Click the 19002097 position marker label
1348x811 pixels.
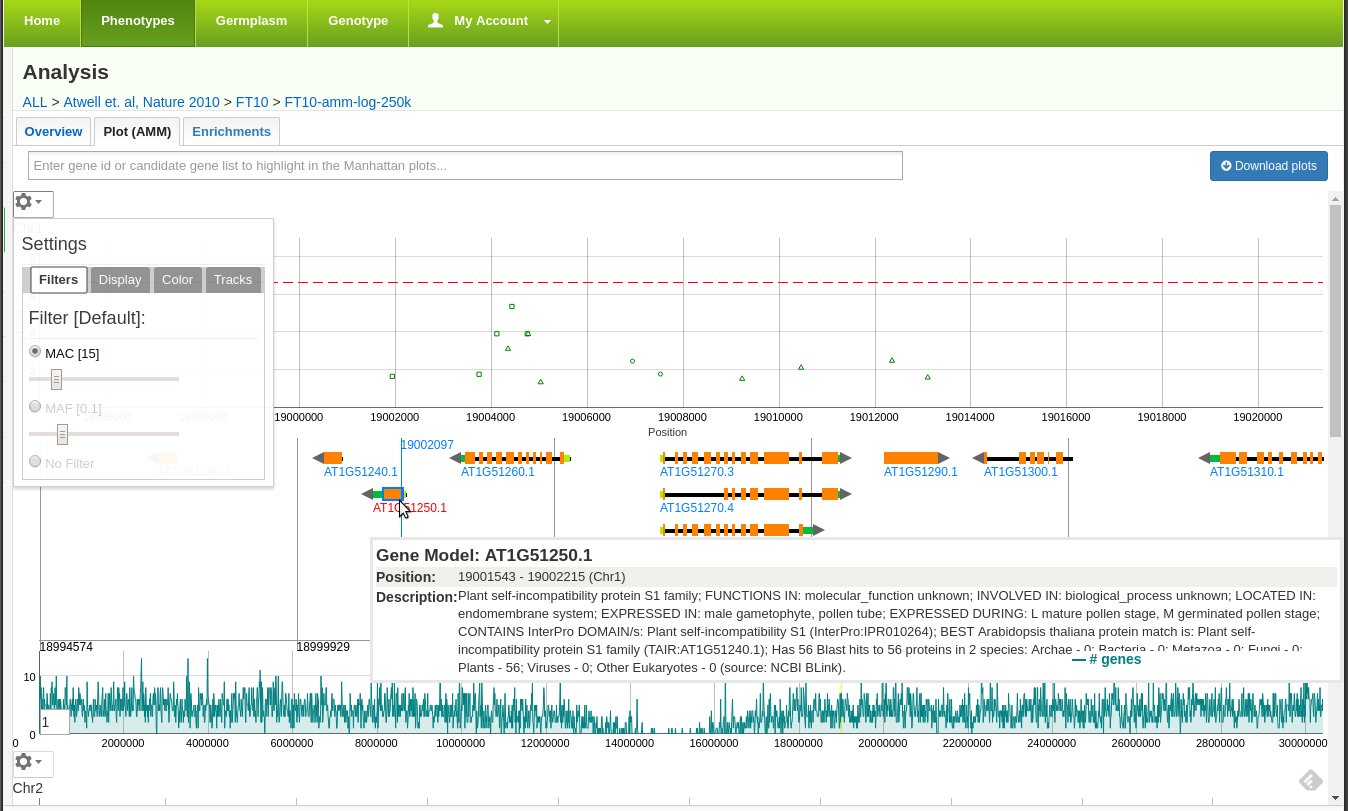[x=427, y=445]
